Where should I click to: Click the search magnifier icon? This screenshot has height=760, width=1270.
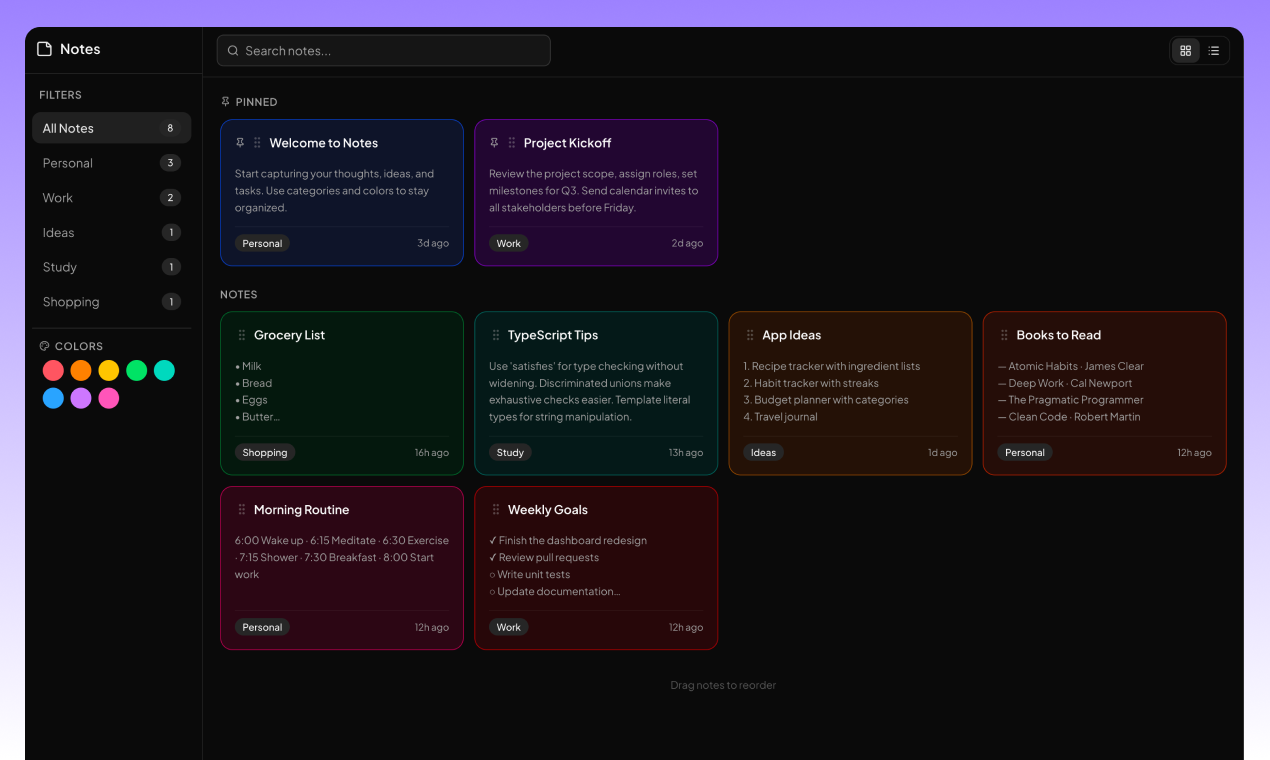[233, 50]
